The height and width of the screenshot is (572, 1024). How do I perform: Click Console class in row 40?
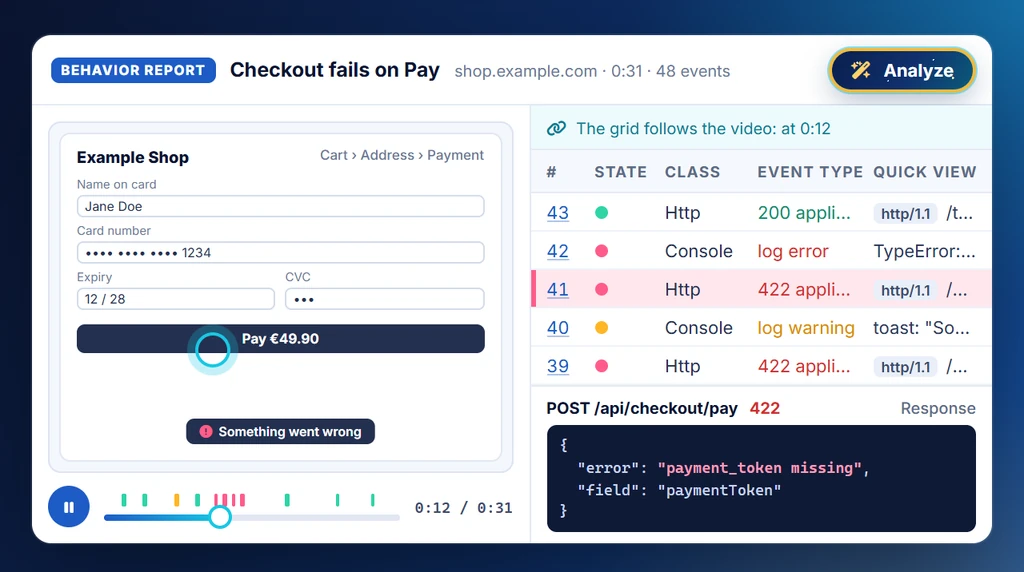(x=699, y=328)
